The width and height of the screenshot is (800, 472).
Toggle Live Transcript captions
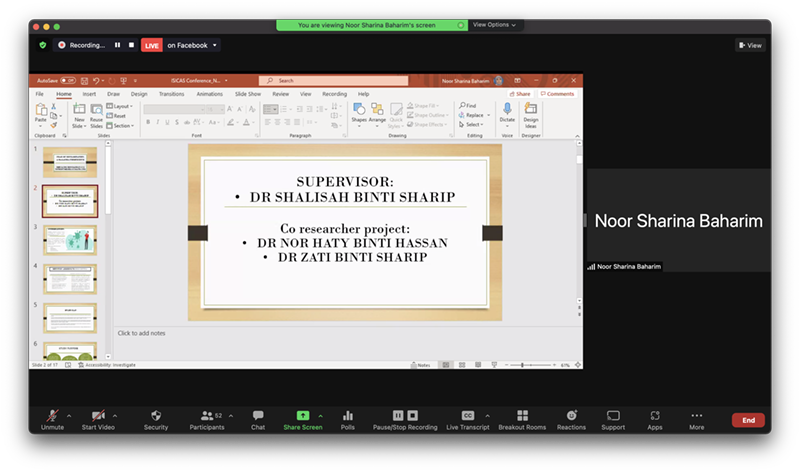point(467,415)
